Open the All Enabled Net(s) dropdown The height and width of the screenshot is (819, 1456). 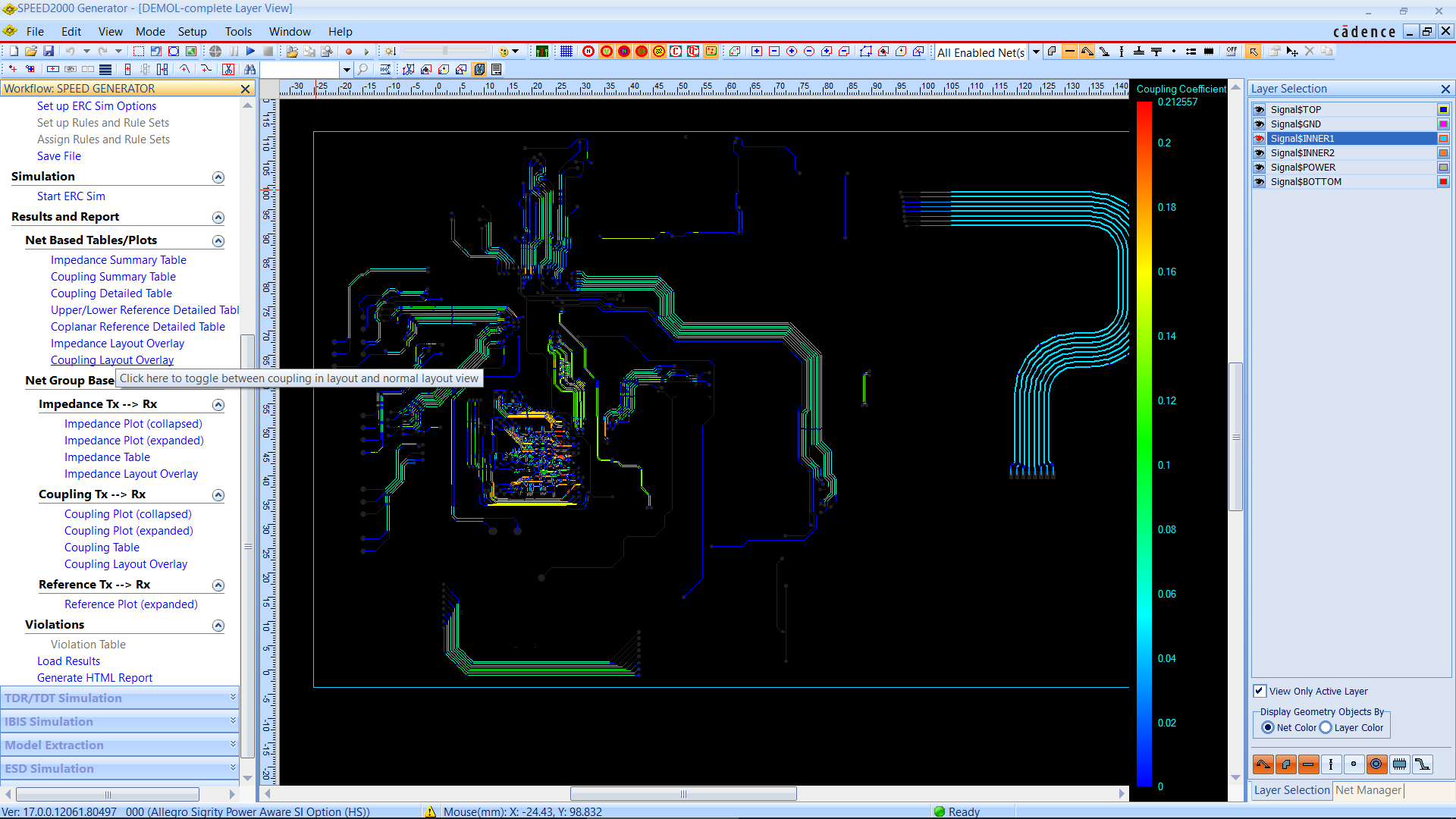tap(1036, 52)
